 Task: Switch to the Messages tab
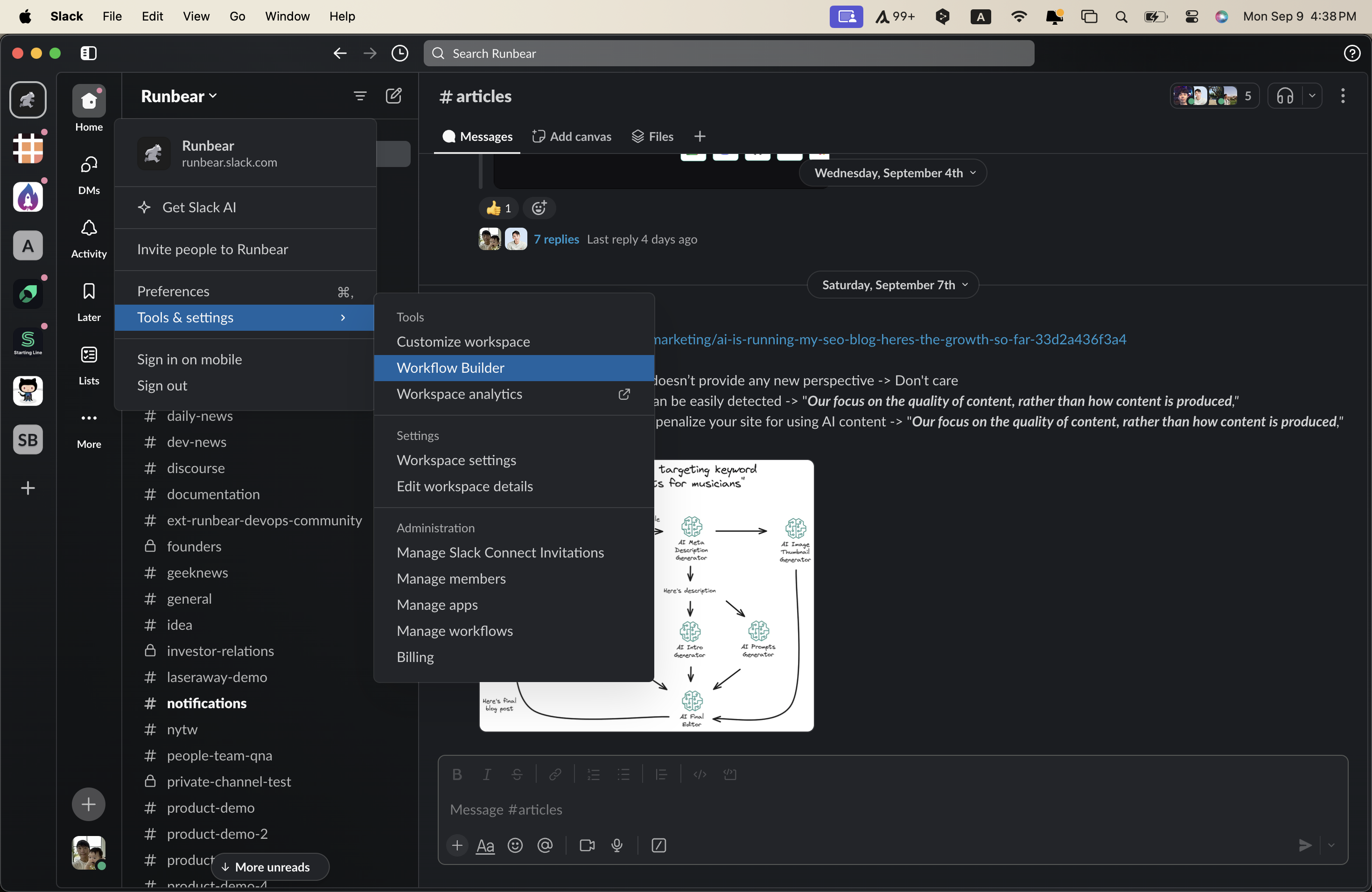(477, 137)
